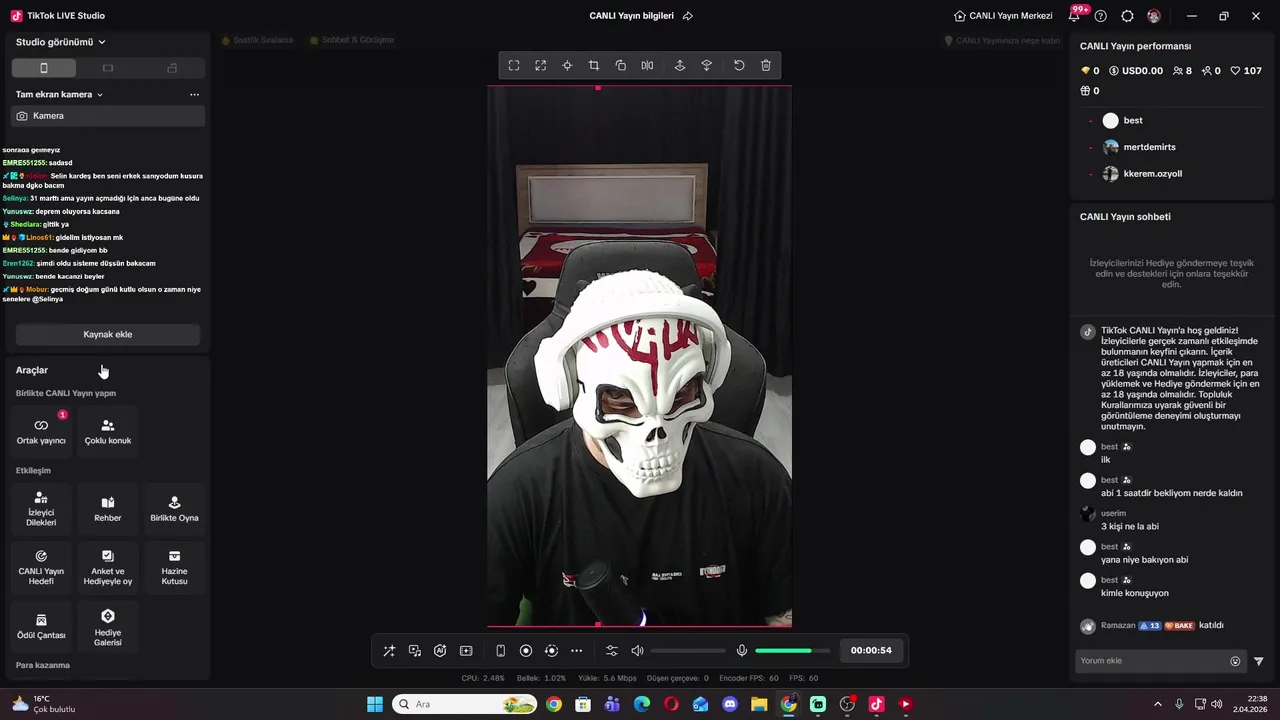
Task: Select the portrait phone layout button
Action: [x=44, y=68]
